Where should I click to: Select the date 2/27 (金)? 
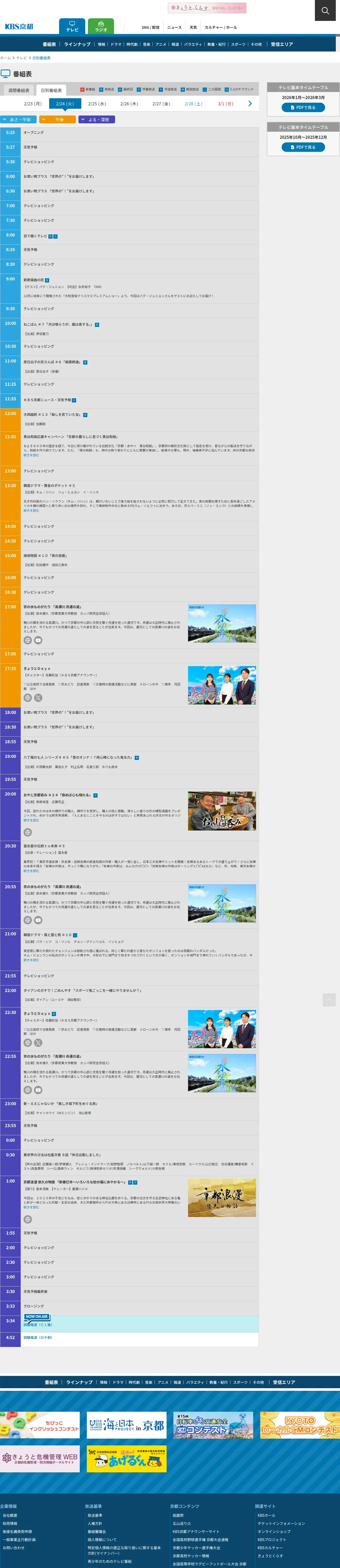pos(161,104)
